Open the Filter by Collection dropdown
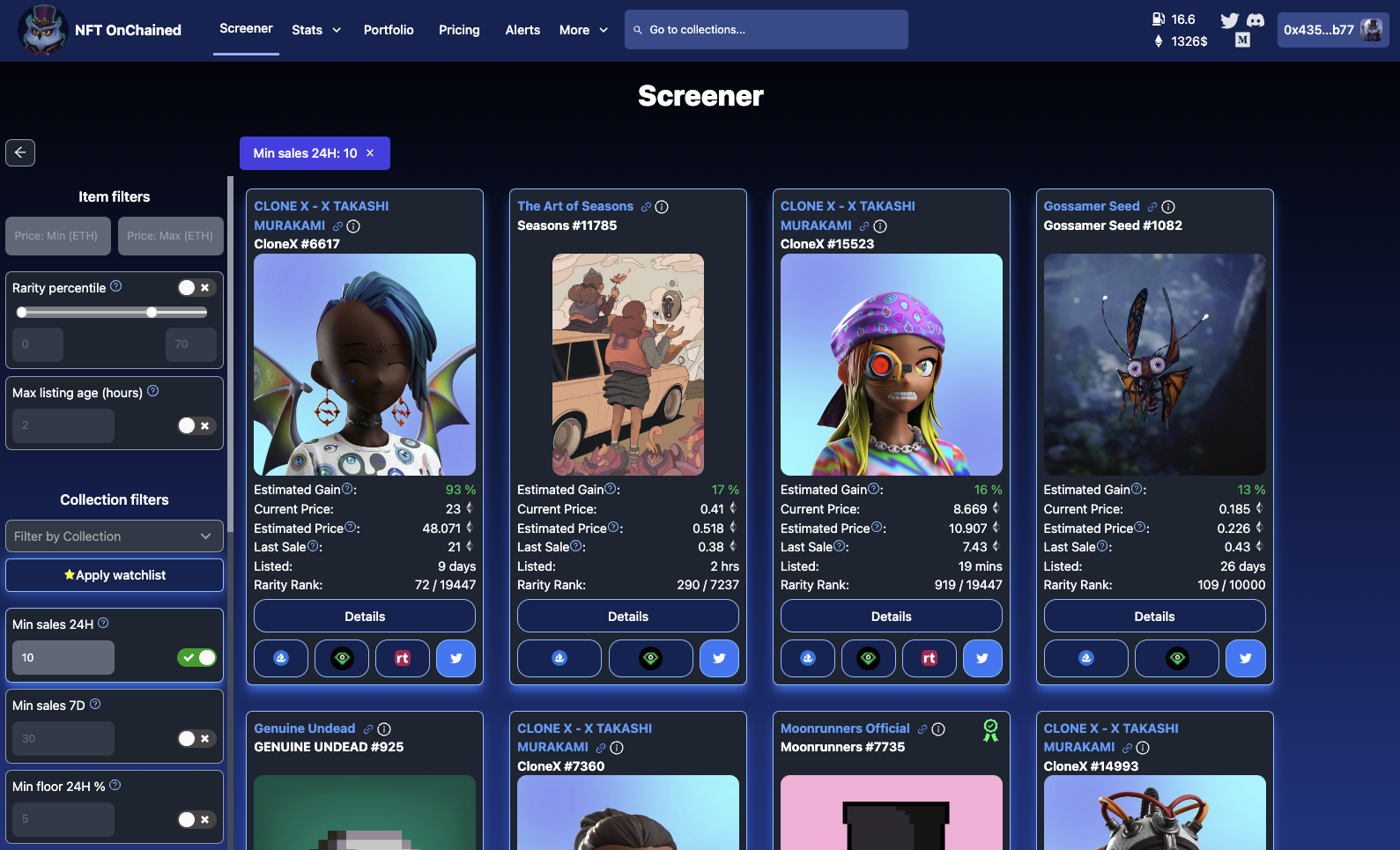 coord(115,536)
